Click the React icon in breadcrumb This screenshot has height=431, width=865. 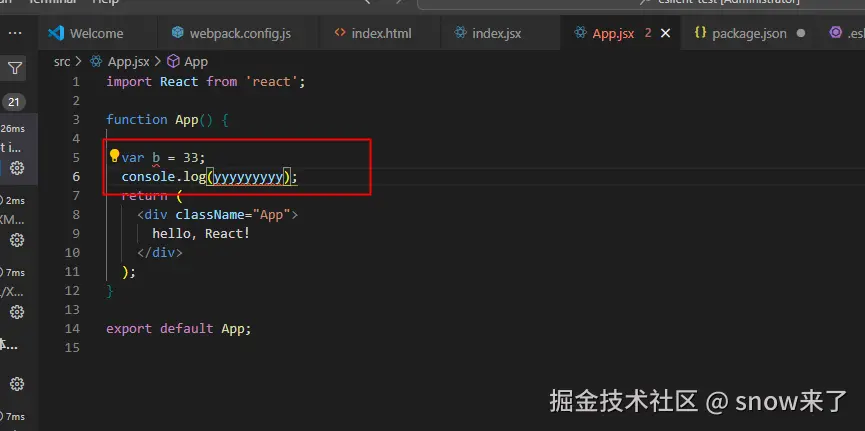tap(97, 61)
